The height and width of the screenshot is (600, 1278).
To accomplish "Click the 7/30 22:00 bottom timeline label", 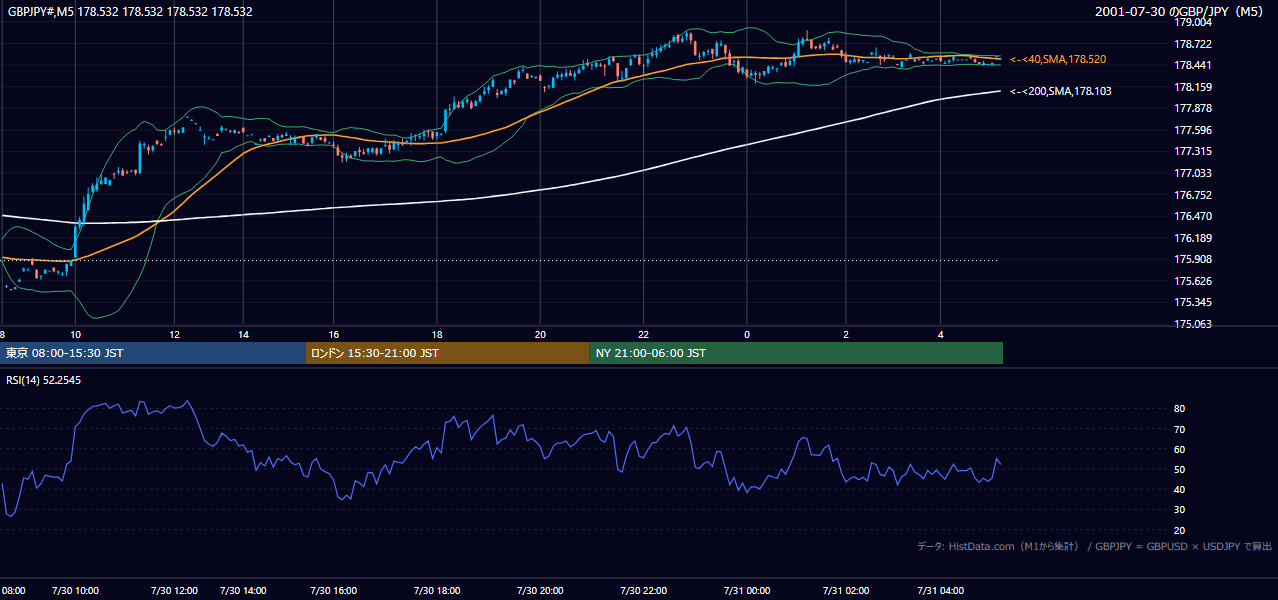I will pyautogui.click(x=644, y=591).
